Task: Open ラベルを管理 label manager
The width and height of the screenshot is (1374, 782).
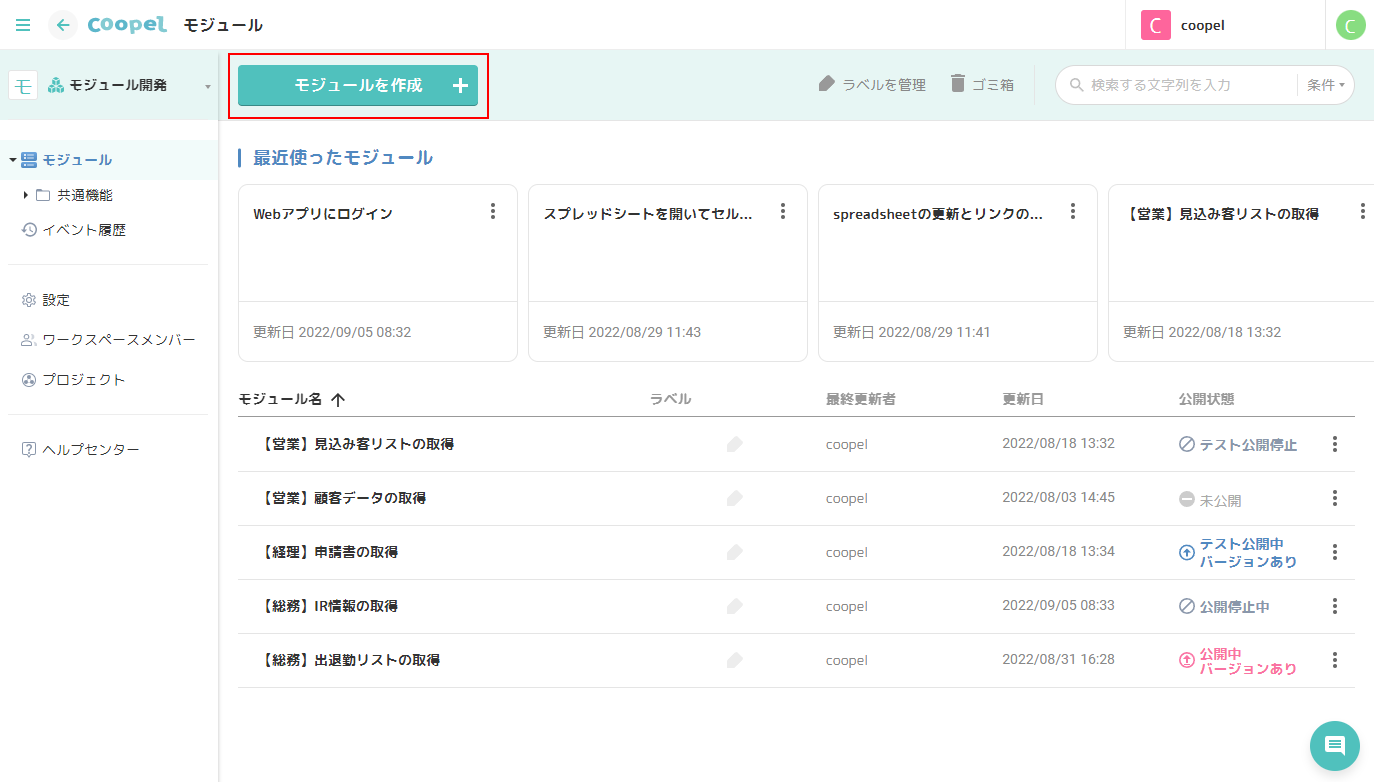Action: (x=872, y=85)
